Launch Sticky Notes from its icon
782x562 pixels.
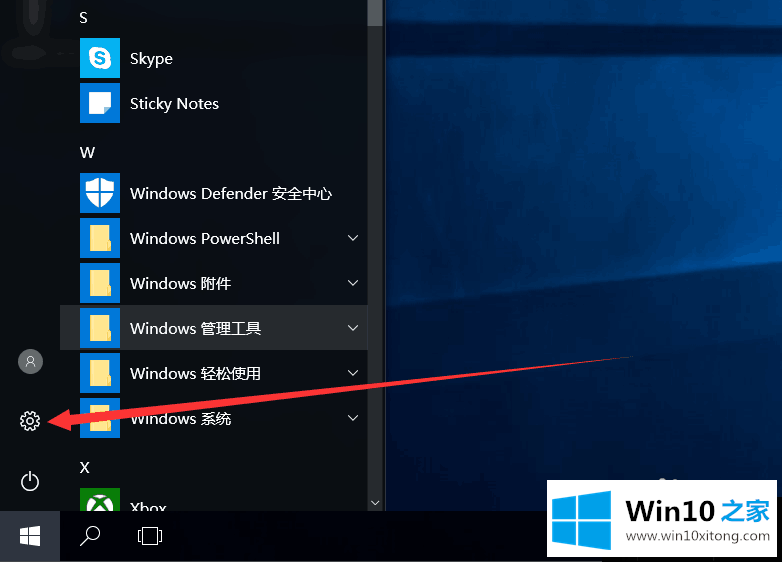click(100, 103)
